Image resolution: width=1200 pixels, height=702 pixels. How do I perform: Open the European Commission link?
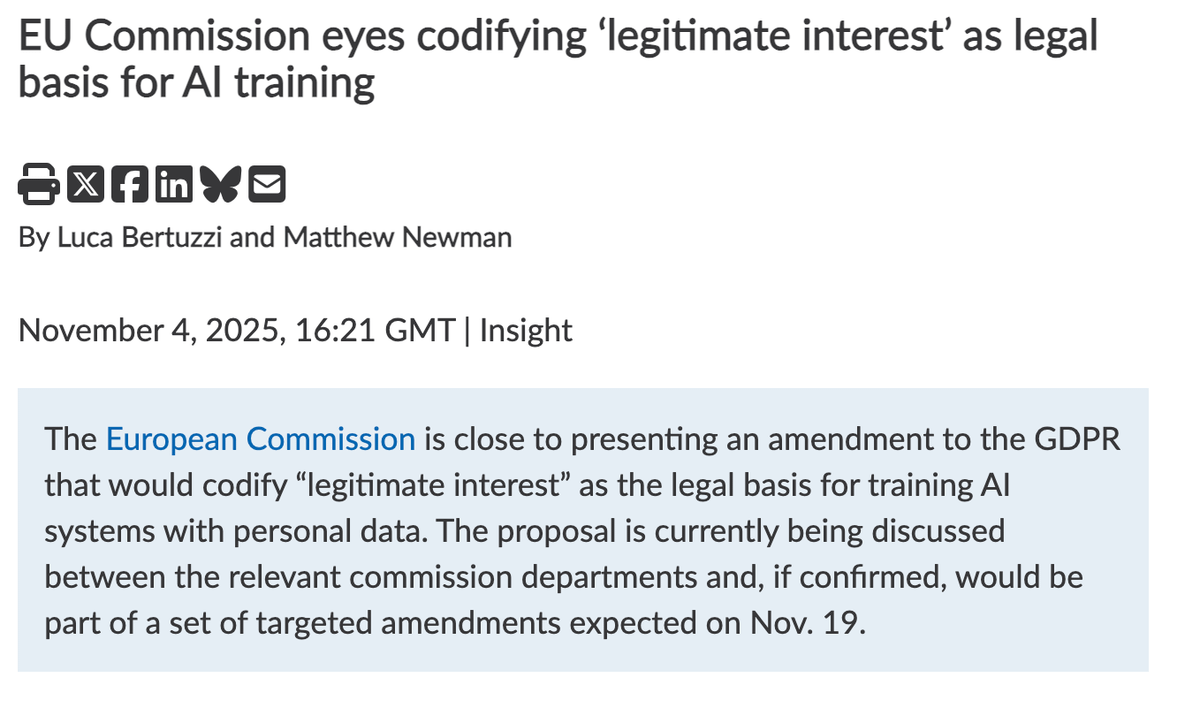(260, 439)
